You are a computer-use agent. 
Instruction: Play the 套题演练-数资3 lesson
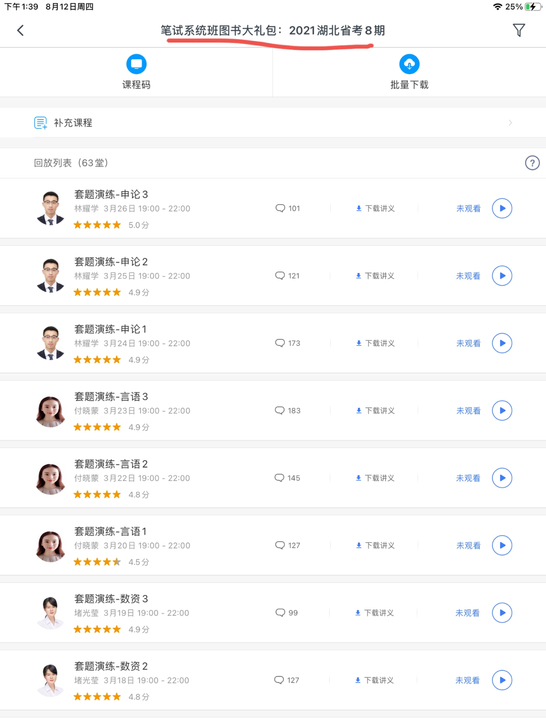[502, 612]
